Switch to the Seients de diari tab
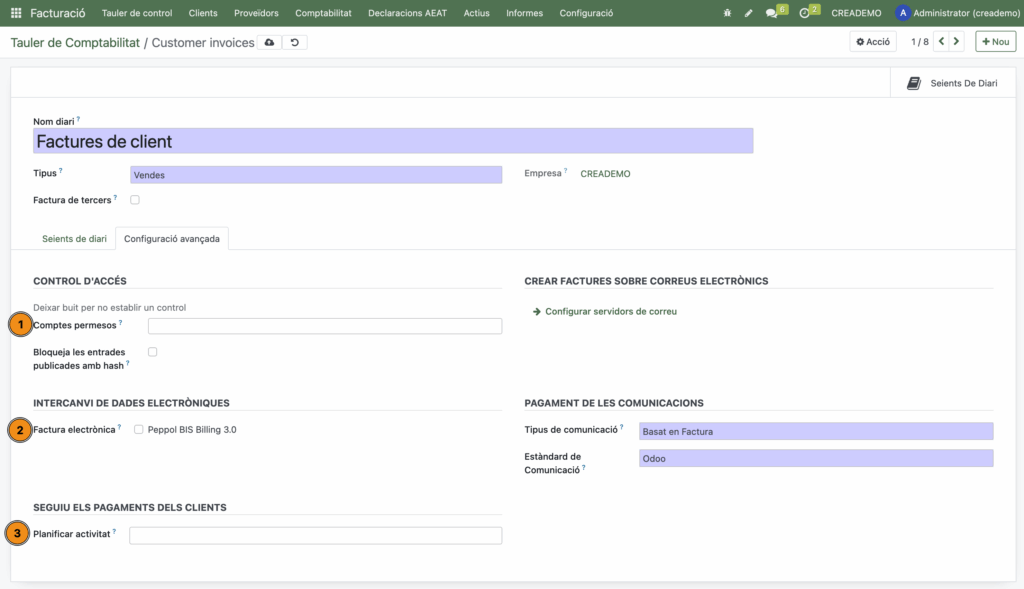 (74, 239)
